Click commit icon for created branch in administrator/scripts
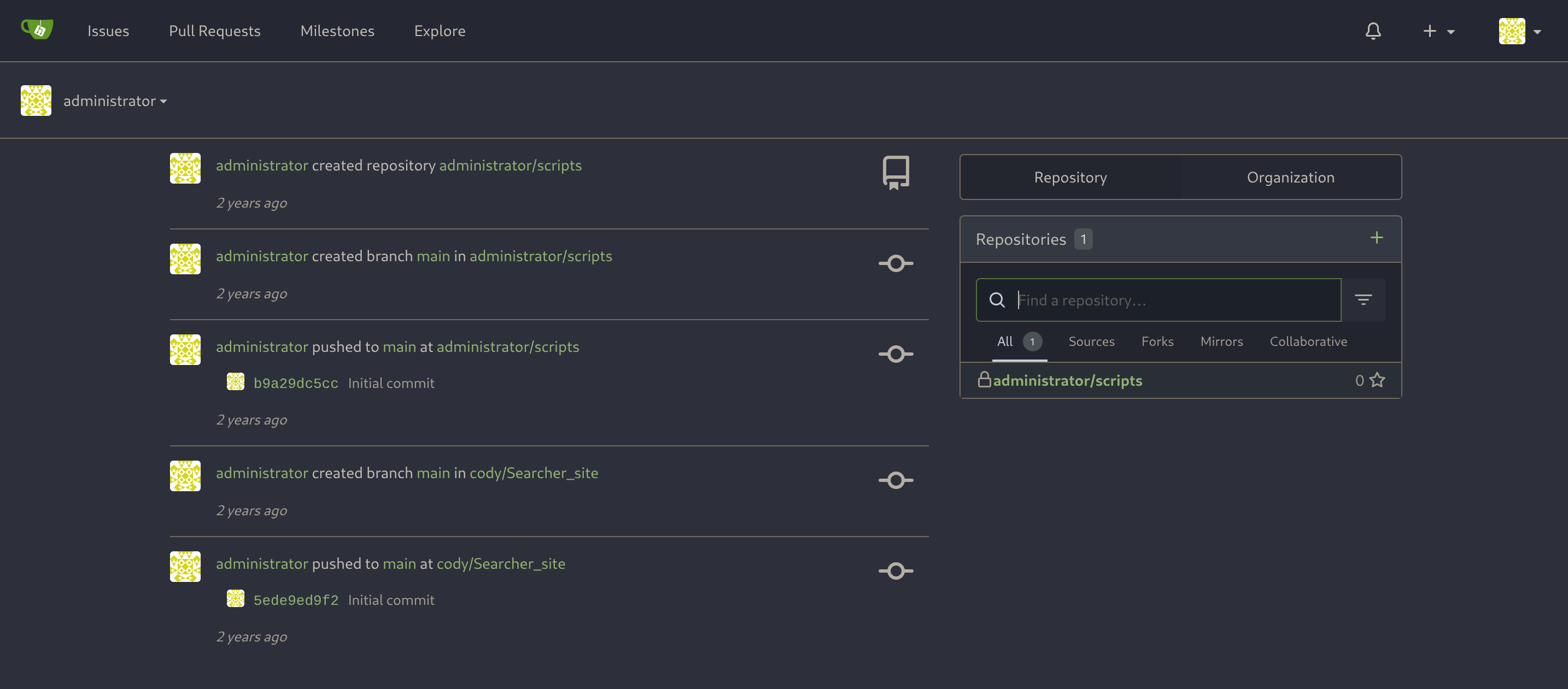 point(896,263)
